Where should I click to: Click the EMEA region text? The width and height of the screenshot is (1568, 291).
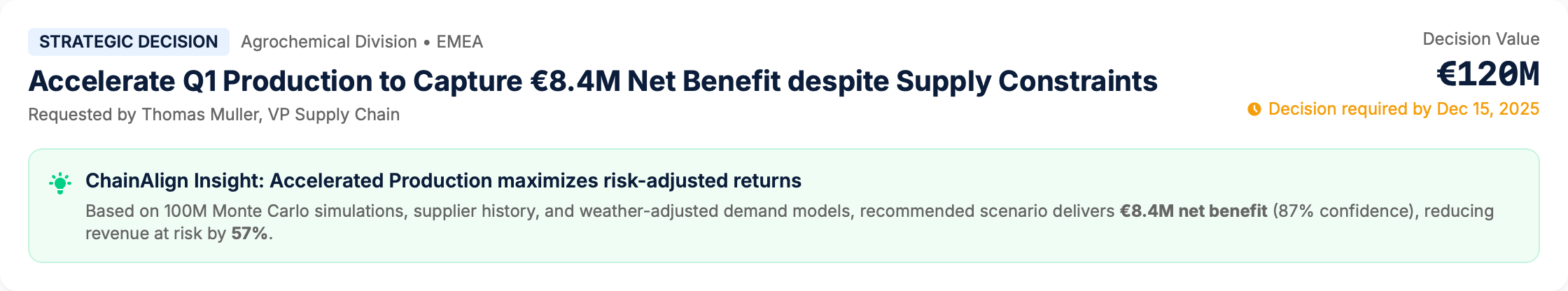[460, 42]
